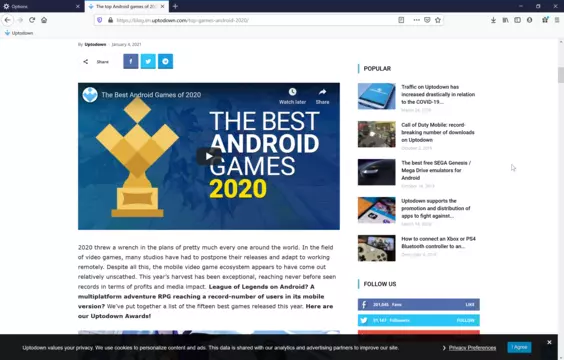Image resolution: width=564 pixels, height=360 pixels.
Task: Click the address bar URL field
Action: coord(252,20)
